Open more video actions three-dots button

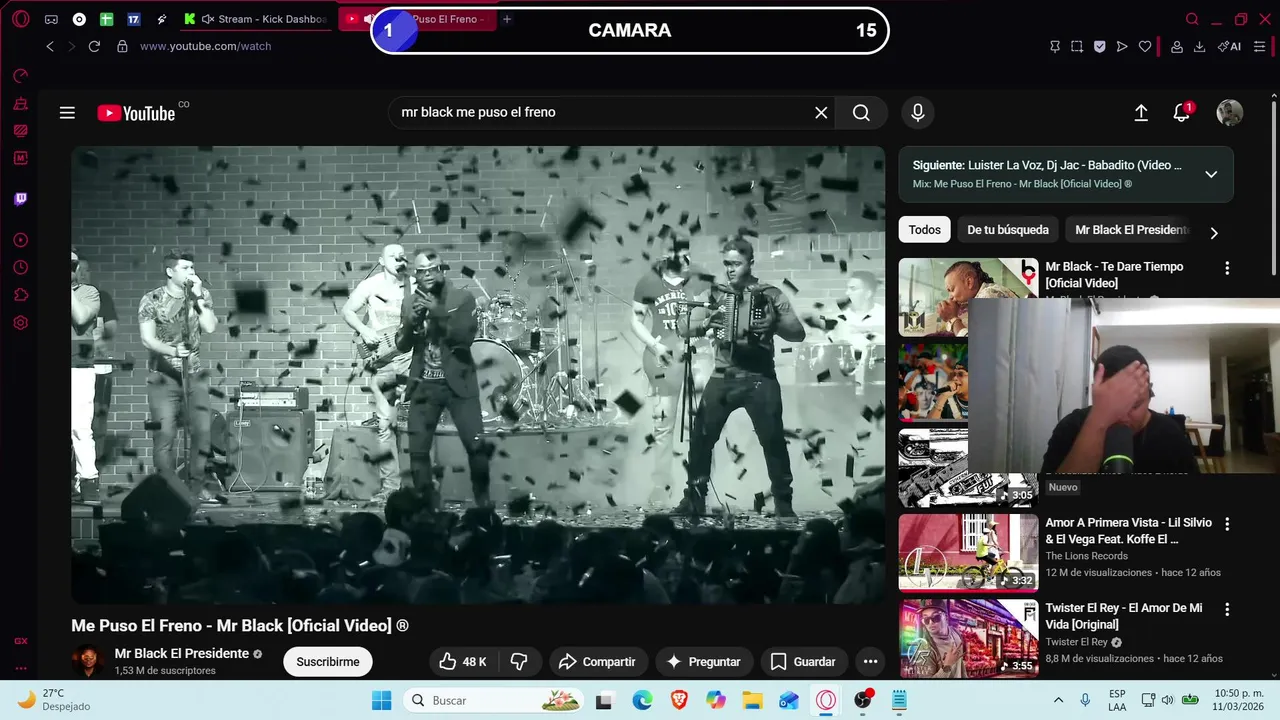click(x=870, y=661)
